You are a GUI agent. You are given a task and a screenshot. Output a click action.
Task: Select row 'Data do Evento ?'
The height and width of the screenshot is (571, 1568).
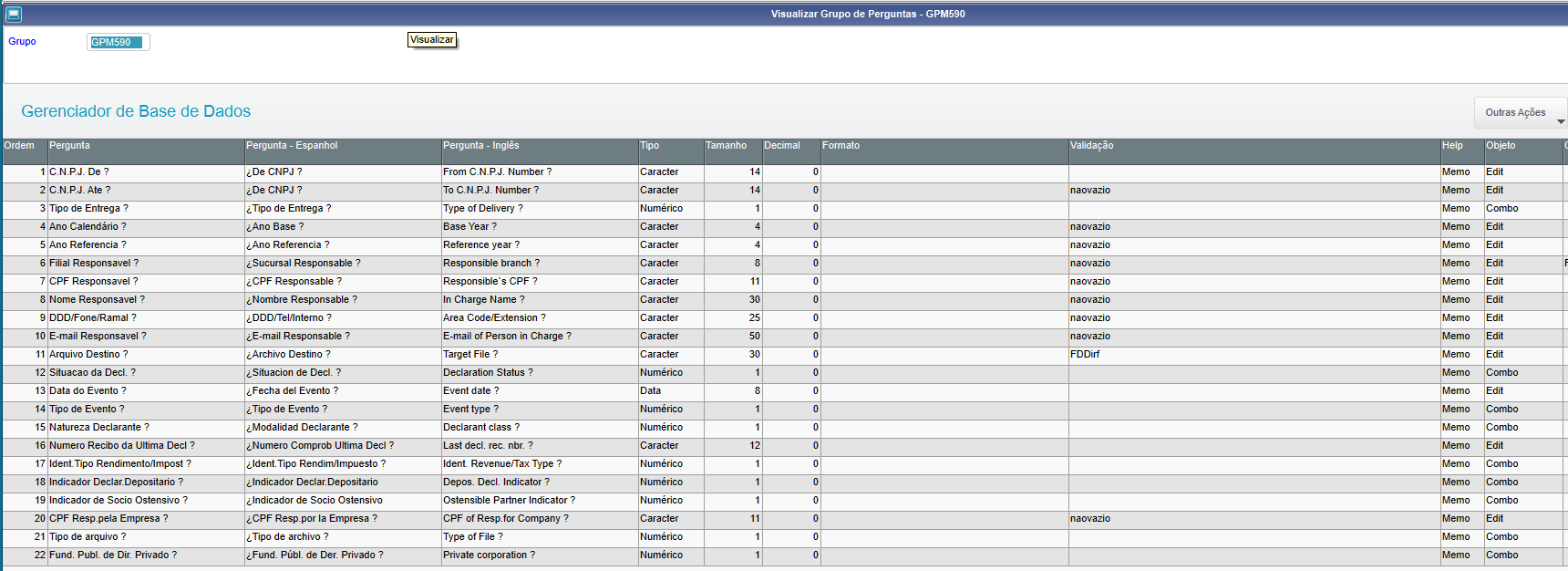point(784,391)
